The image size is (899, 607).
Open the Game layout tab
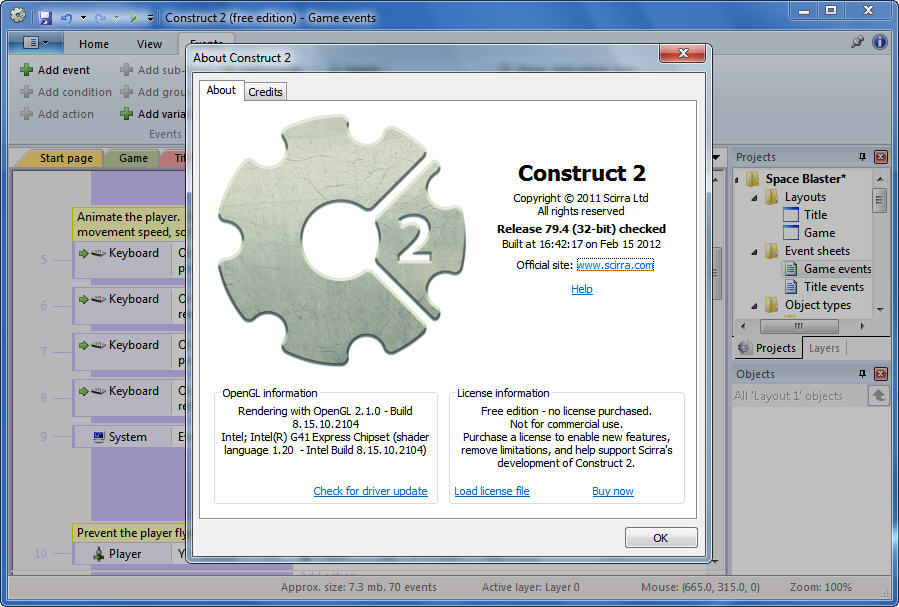pyautogui.click(x=133, y=158)
